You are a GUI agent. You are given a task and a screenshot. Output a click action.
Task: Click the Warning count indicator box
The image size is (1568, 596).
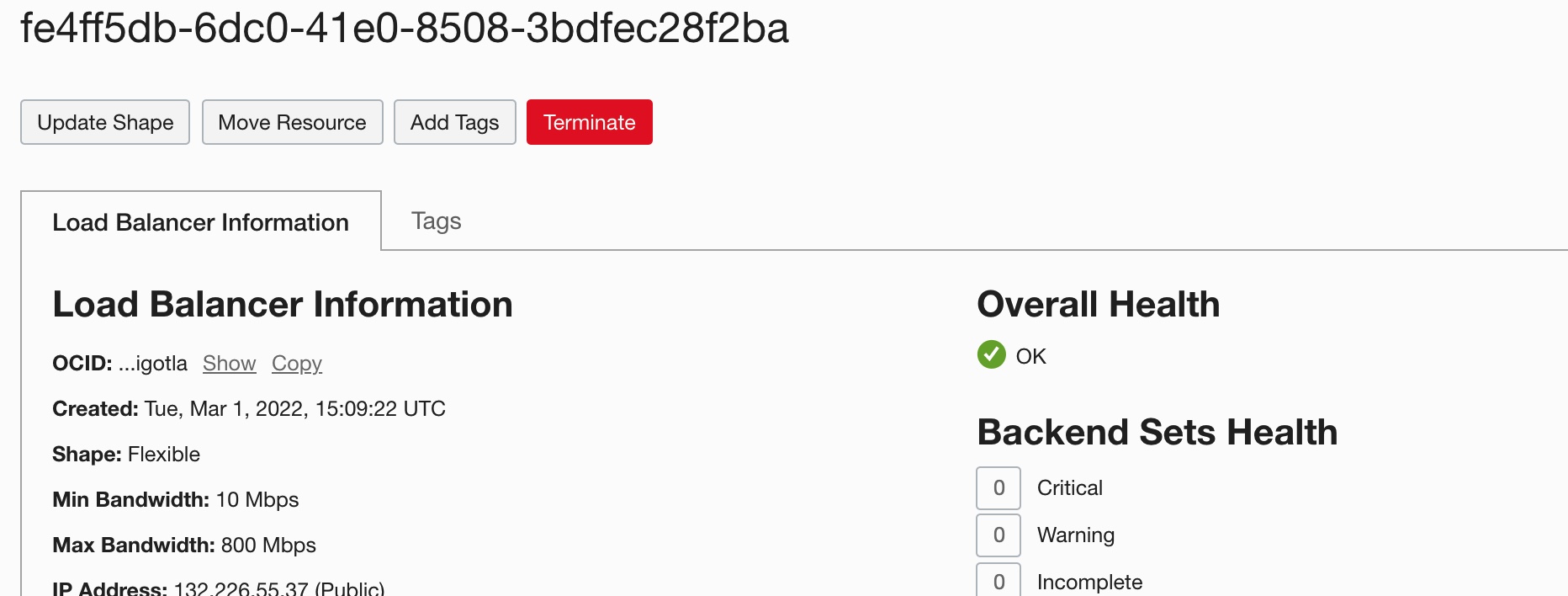[x=998, y=535]
